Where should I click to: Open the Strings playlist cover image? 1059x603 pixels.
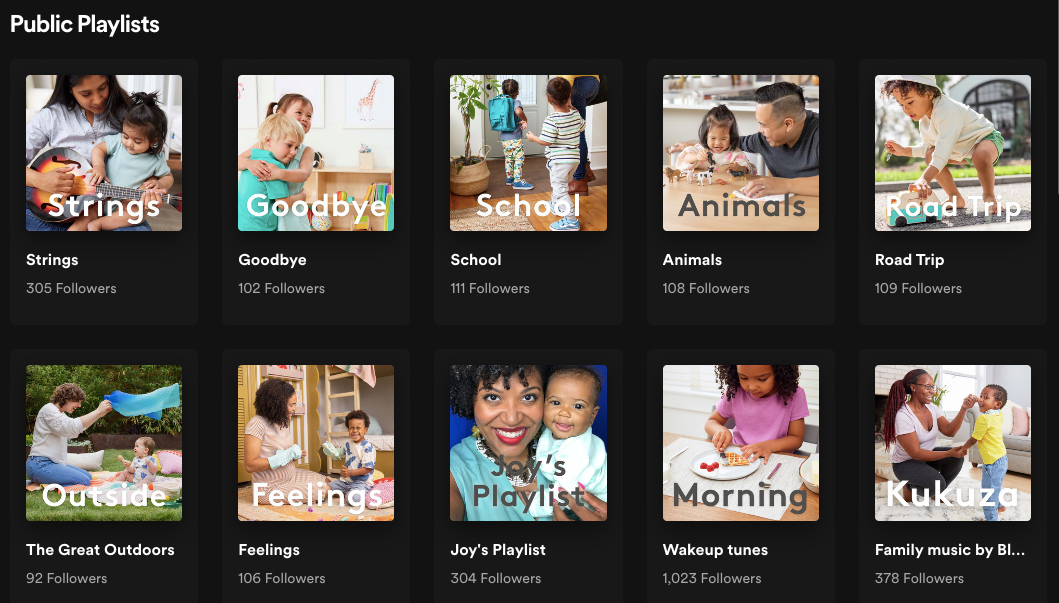(x=104, y=153)
